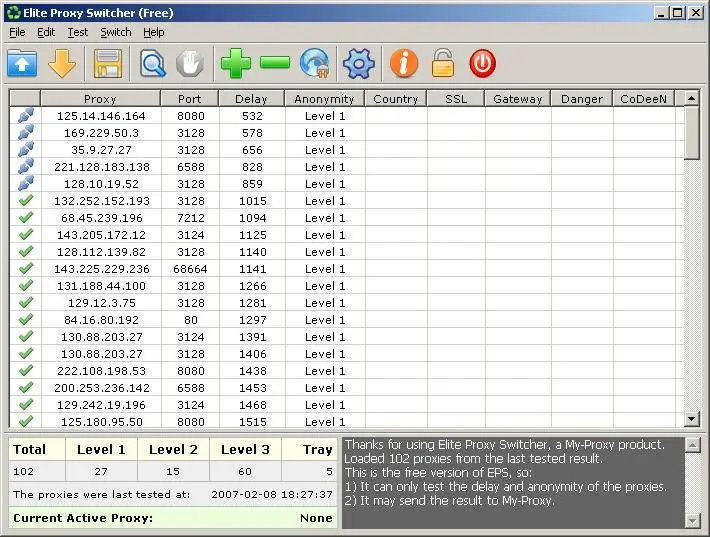Click green checkmark of row 68.45.239.196
The image size is (710, 537).
tap(26, 217)
